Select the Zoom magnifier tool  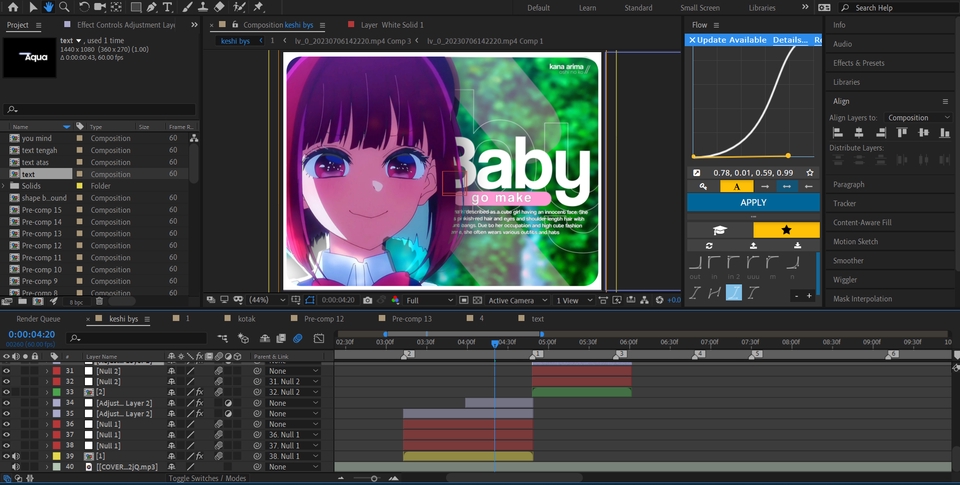pyautogui.click(x=65, y=7)
